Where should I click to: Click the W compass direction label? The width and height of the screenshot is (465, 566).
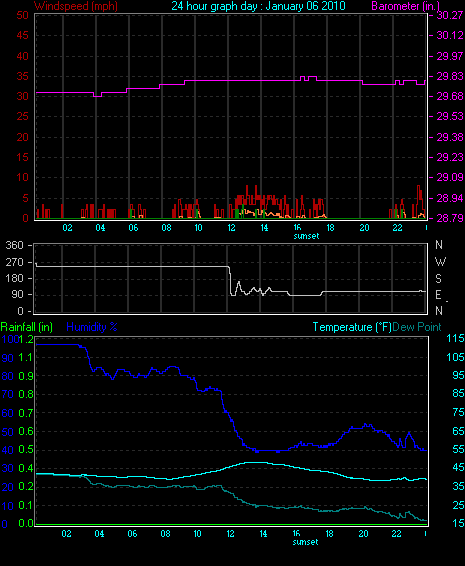point(440,261)
